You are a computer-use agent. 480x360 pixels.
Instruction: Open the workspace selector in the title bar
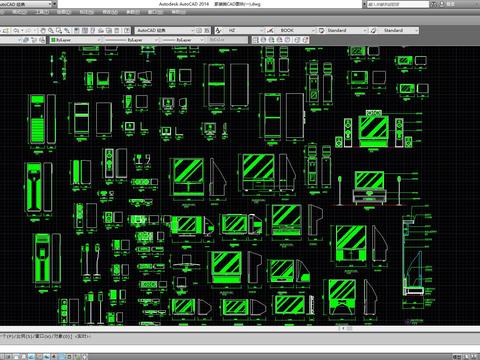click(x=28, y=4)
